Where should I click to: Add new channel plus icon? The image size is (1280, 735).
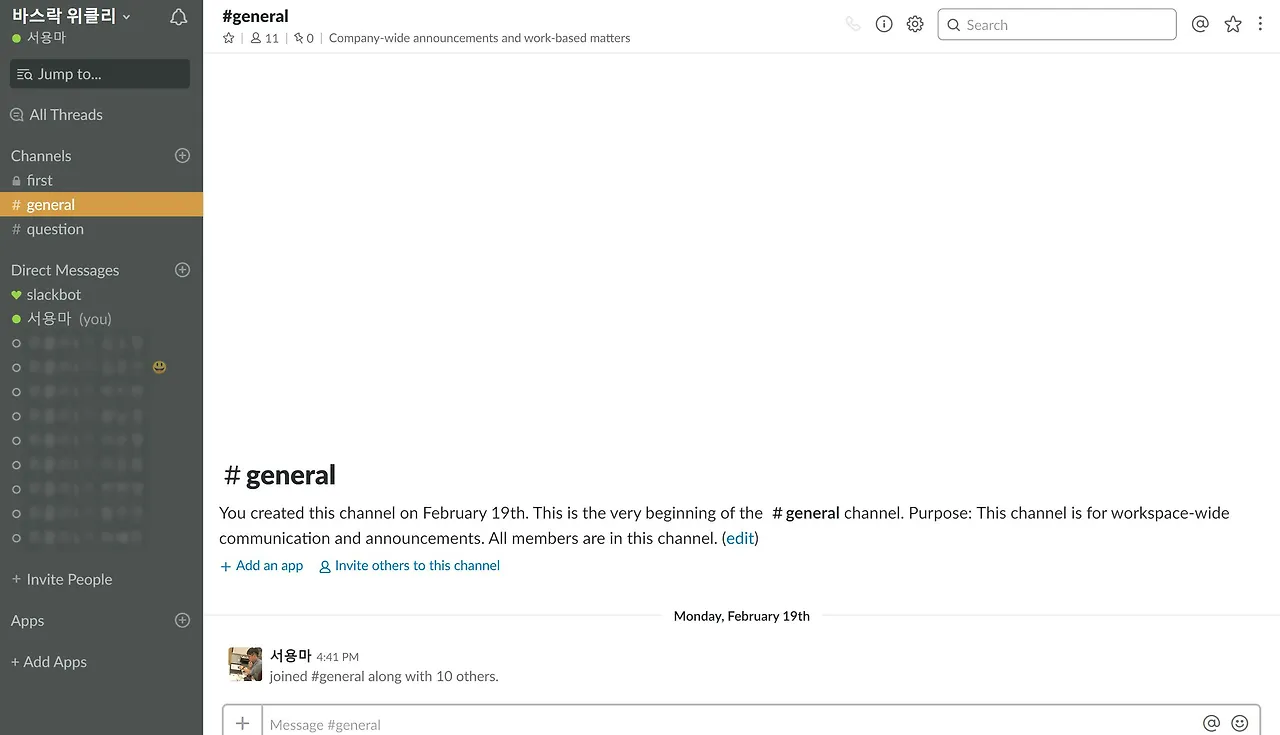(x=182, y=155)
